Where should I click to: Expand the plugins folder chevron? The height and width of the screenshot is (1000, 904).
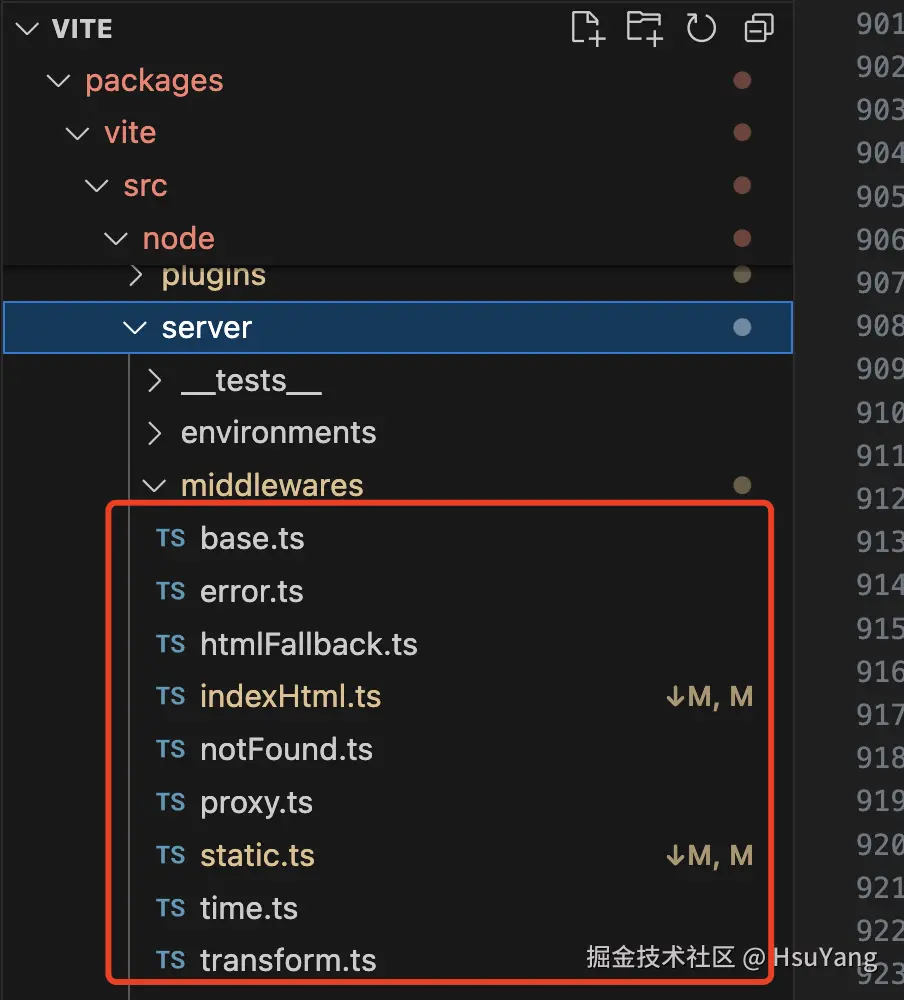136,275
